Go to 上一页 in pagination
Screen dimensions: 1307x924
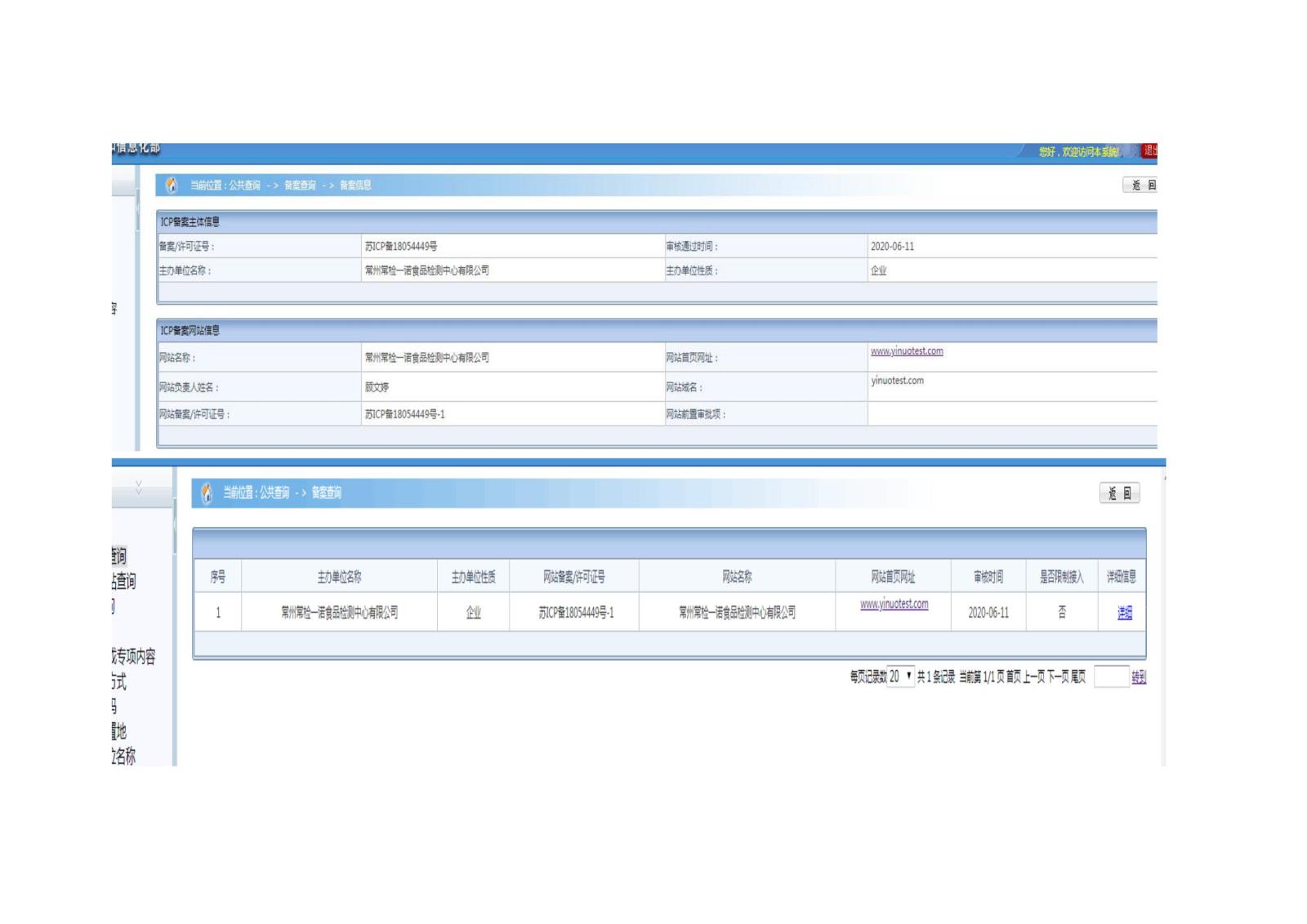coord(1033,676)
